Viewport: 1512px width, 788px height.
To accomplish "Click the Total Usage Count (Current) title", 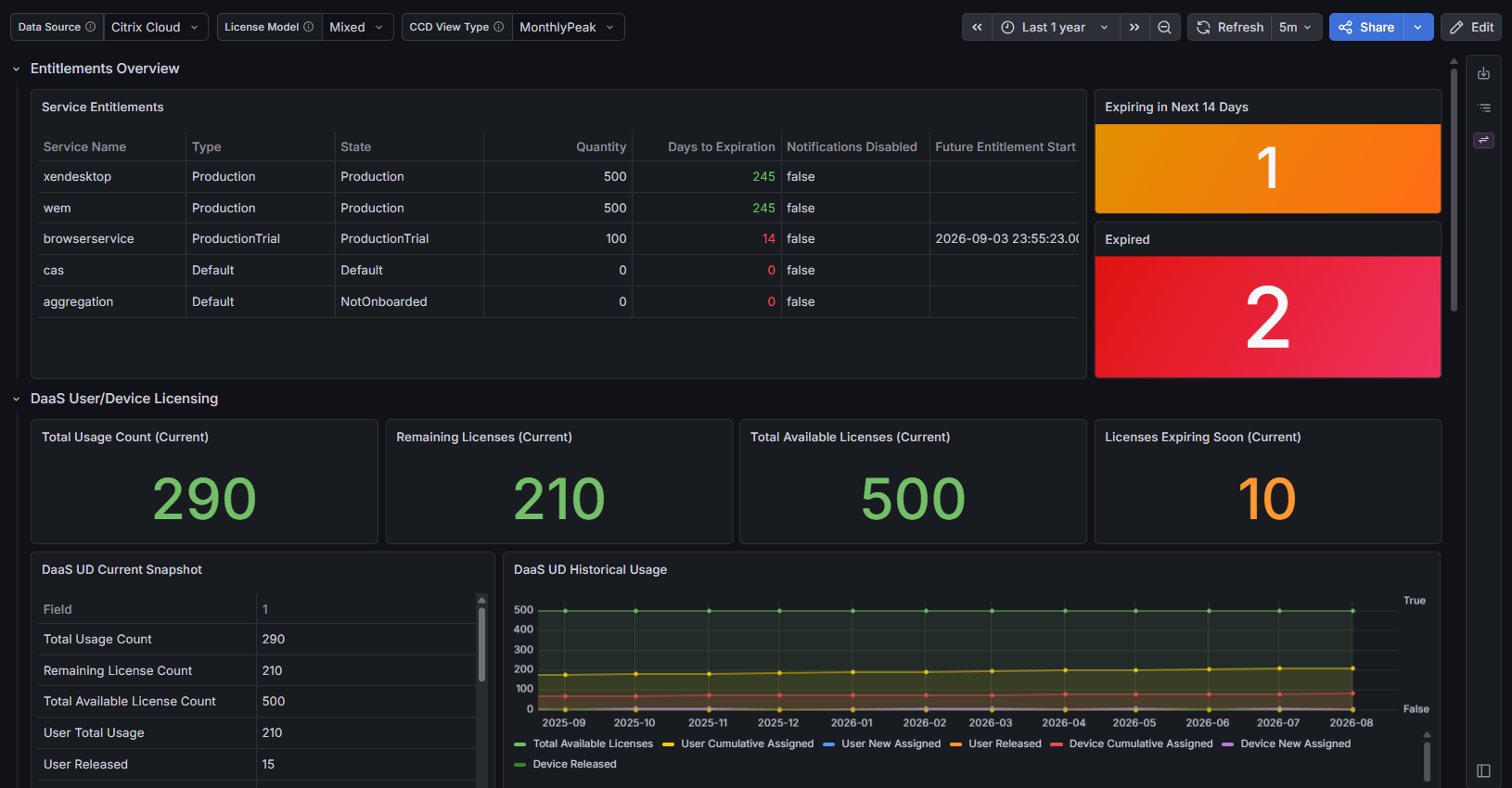I will tap(125, 437).
